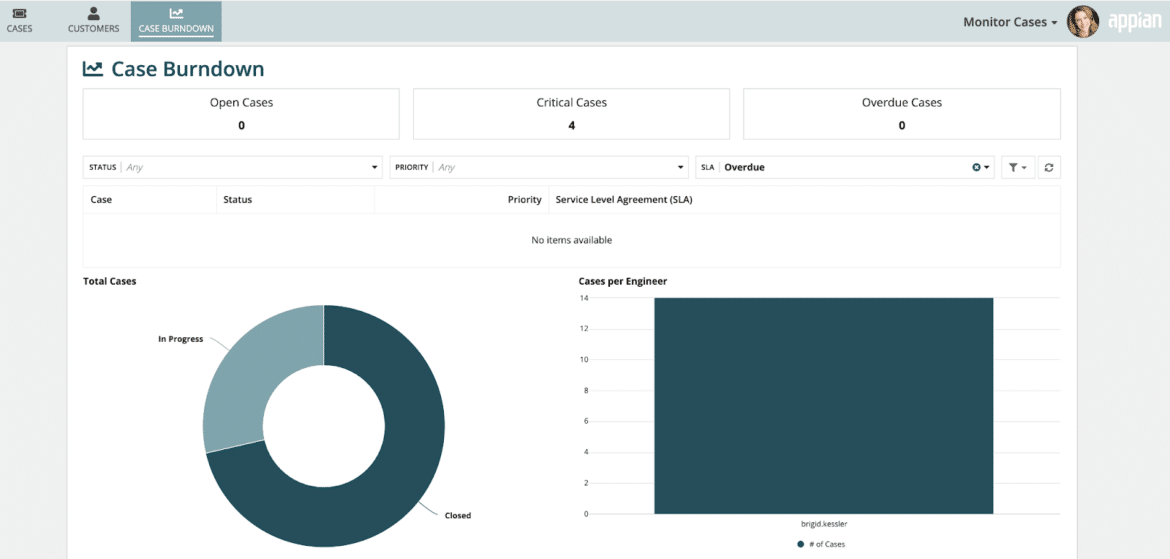
Task: Sort by Service Level Agreement column header
Action: 624,200
